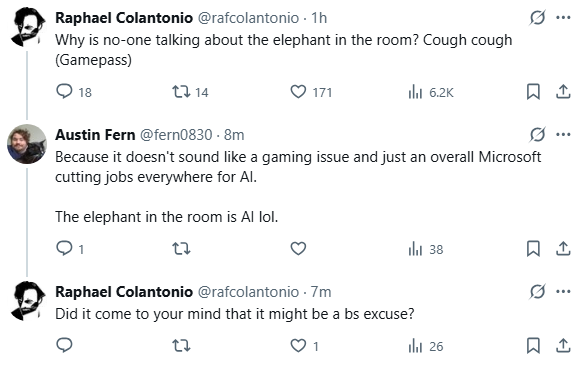View 38 views on Austin's reply

[426, 249]
